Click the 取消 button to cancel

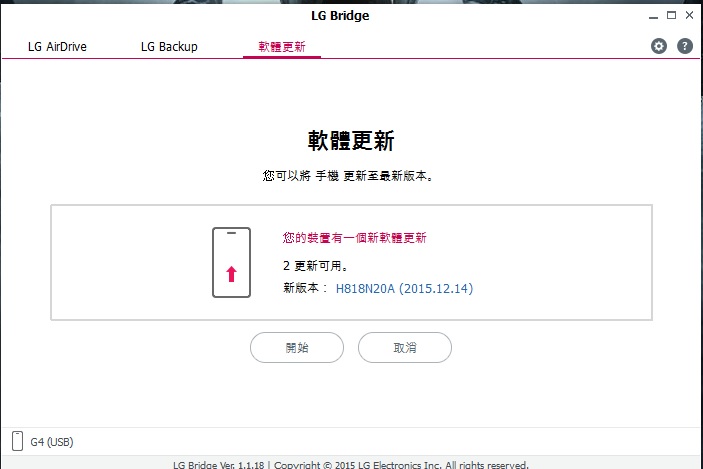point(405,347)
